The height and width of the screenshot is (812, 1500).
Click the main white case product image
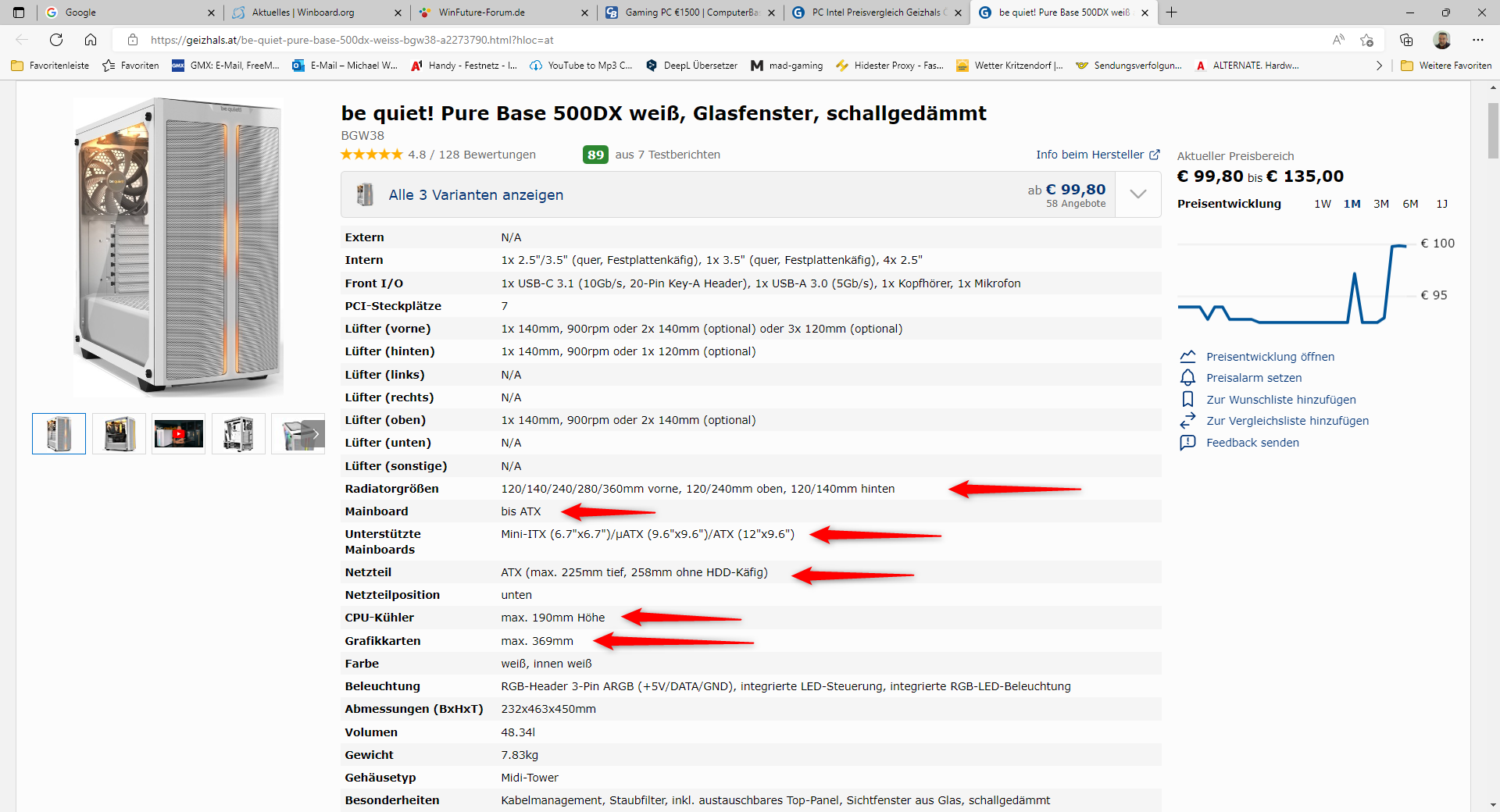[x=178, y=246]
